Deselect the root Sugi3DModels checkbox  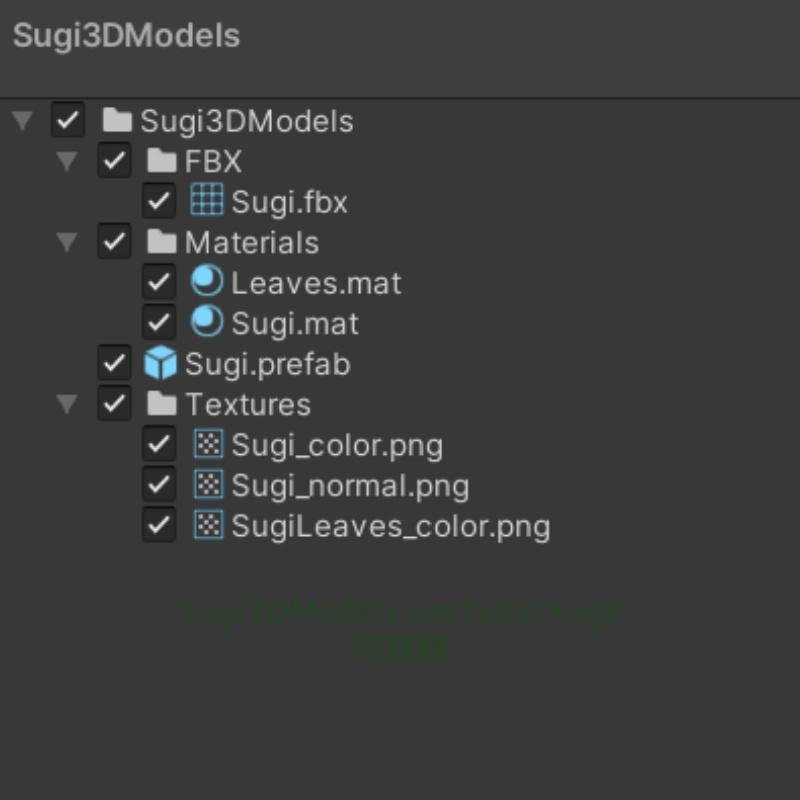click(68, 121)
